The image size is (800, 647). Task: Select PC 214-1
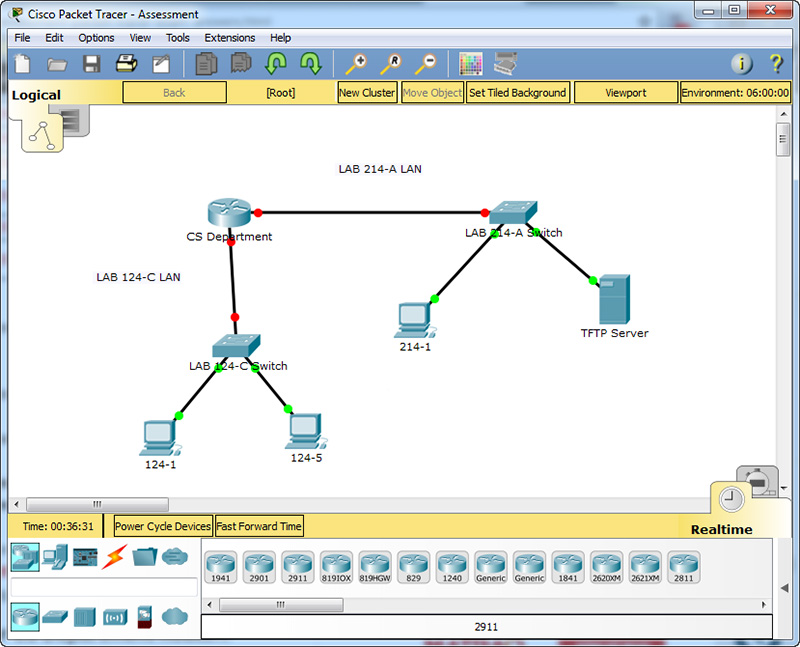414,320
